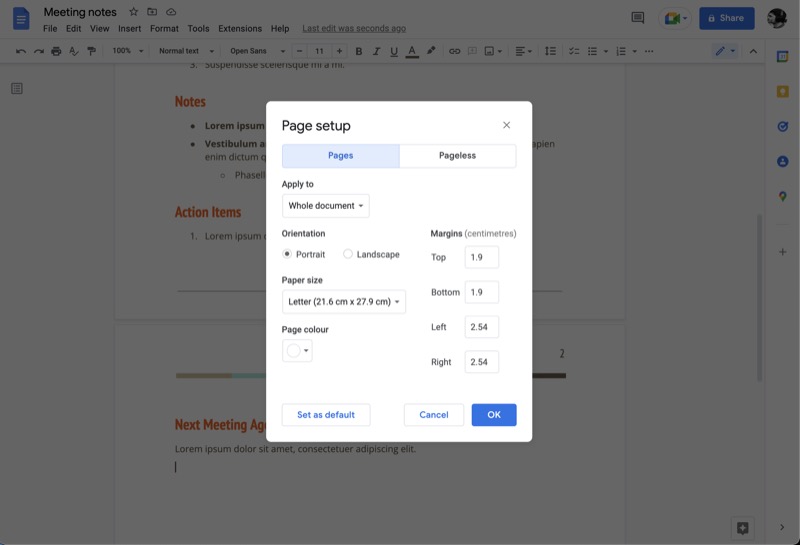The width and height of the screenshot is (800, 545).
Task: Open the Paper size Letter dropdown
Action: tap(344, 302)
